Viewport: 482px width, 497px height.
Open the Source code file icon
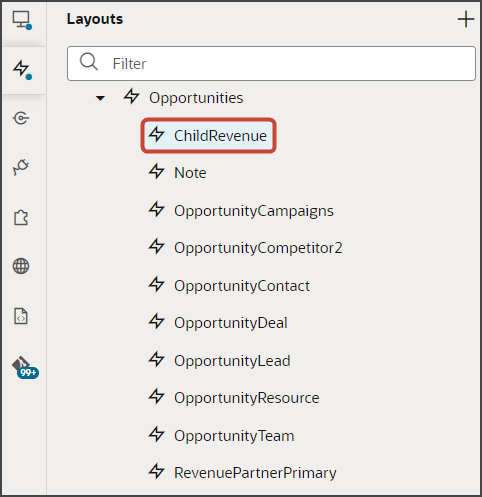click(x=21, y=316)
